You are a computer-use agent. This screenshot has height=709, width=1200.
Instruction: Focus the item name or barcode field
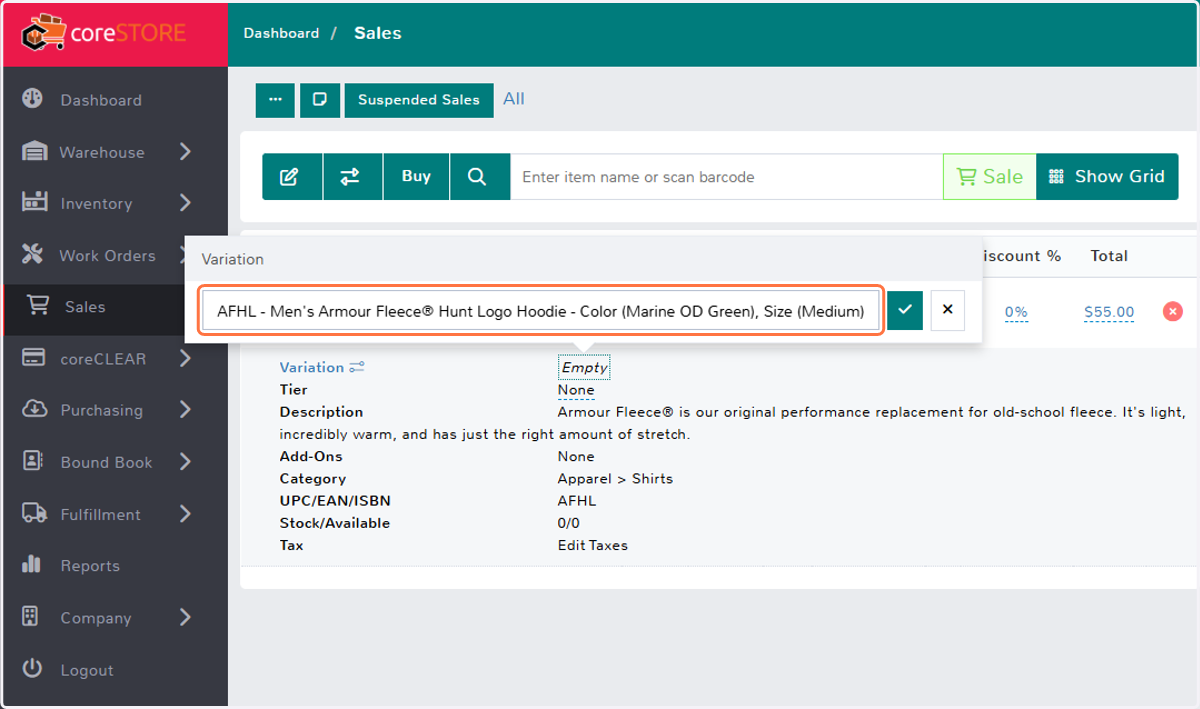click(727, 177)
